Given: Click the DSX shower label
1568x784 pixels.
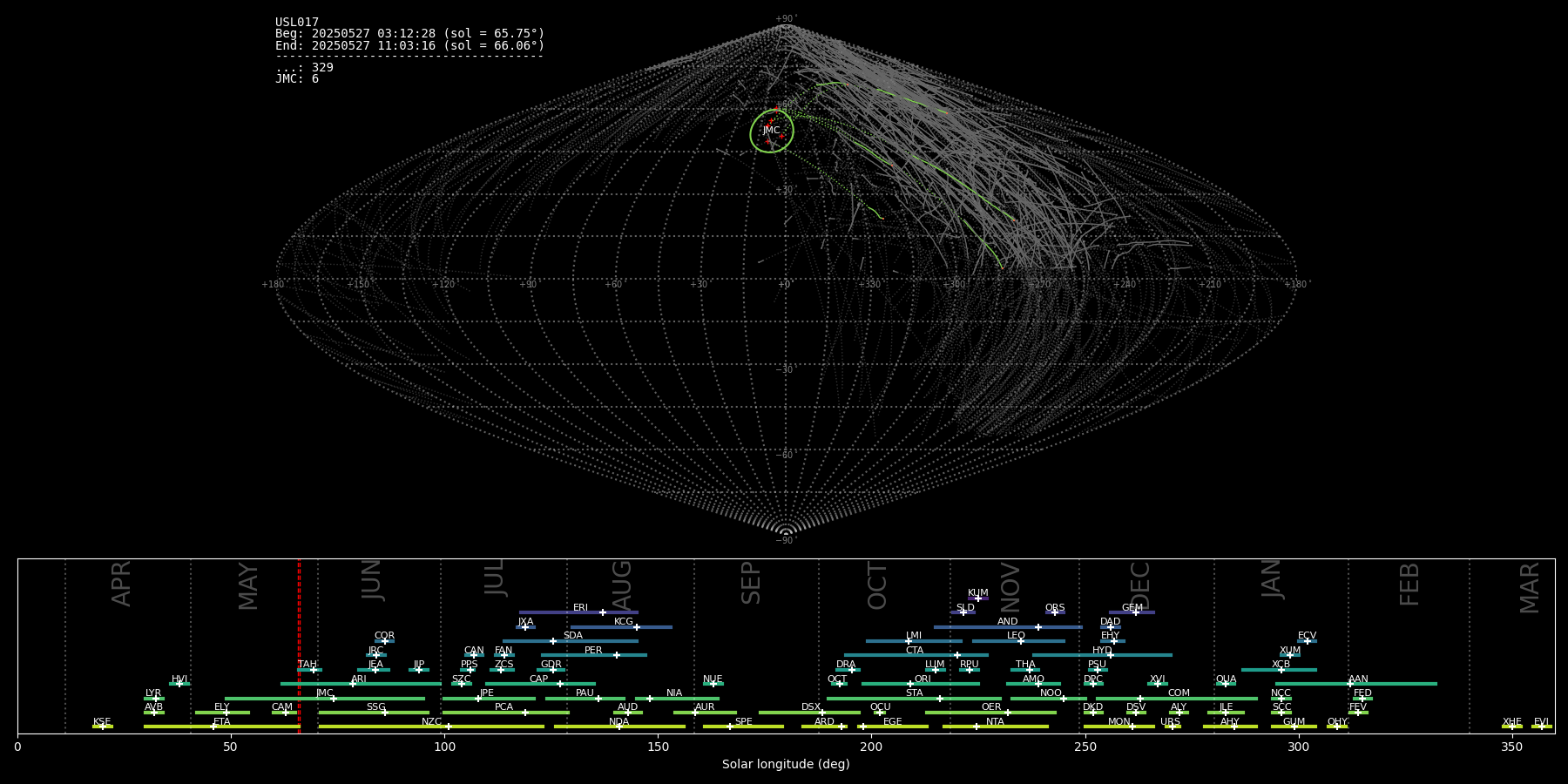Looking at the screenshot, I should 811,707.
